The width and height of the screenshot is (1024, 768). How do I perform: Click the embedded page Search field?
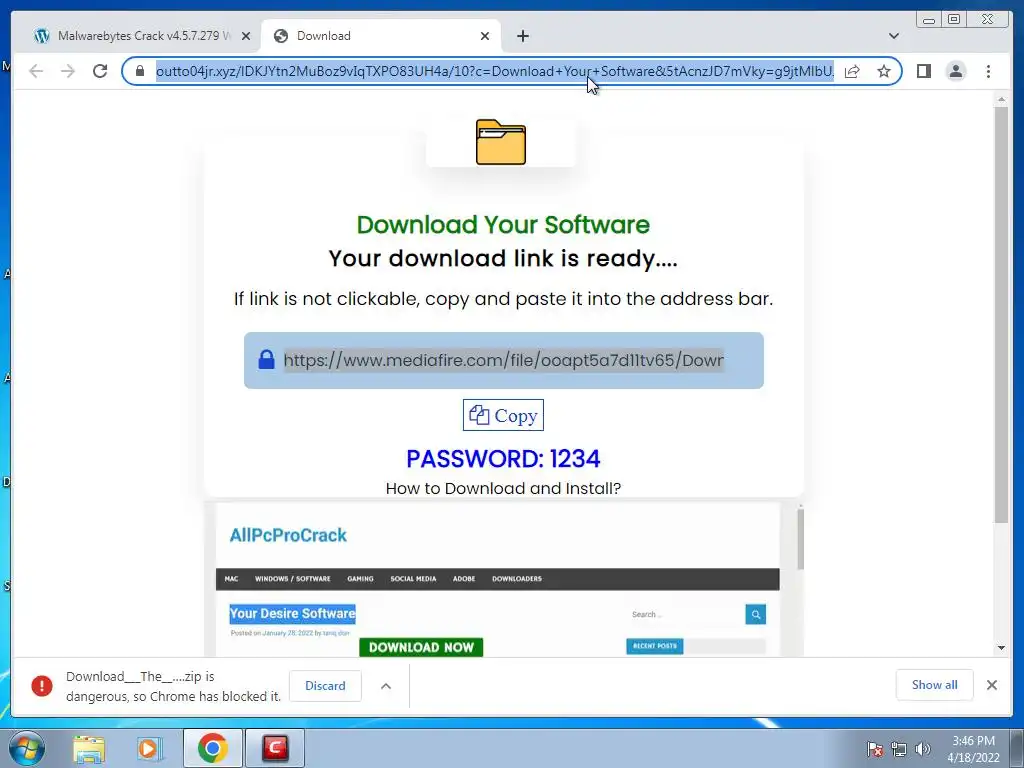[x=686, y=615]
